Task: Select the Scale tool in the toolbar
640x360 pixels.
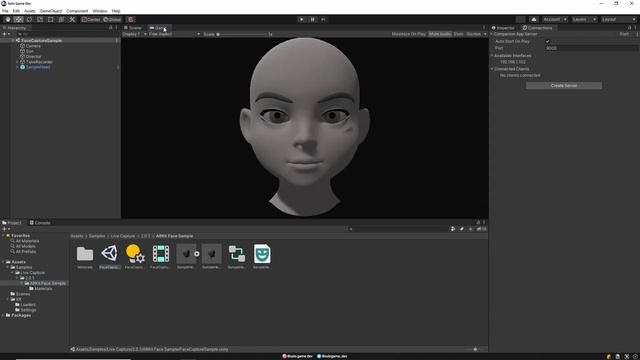Action: point(40,20)
